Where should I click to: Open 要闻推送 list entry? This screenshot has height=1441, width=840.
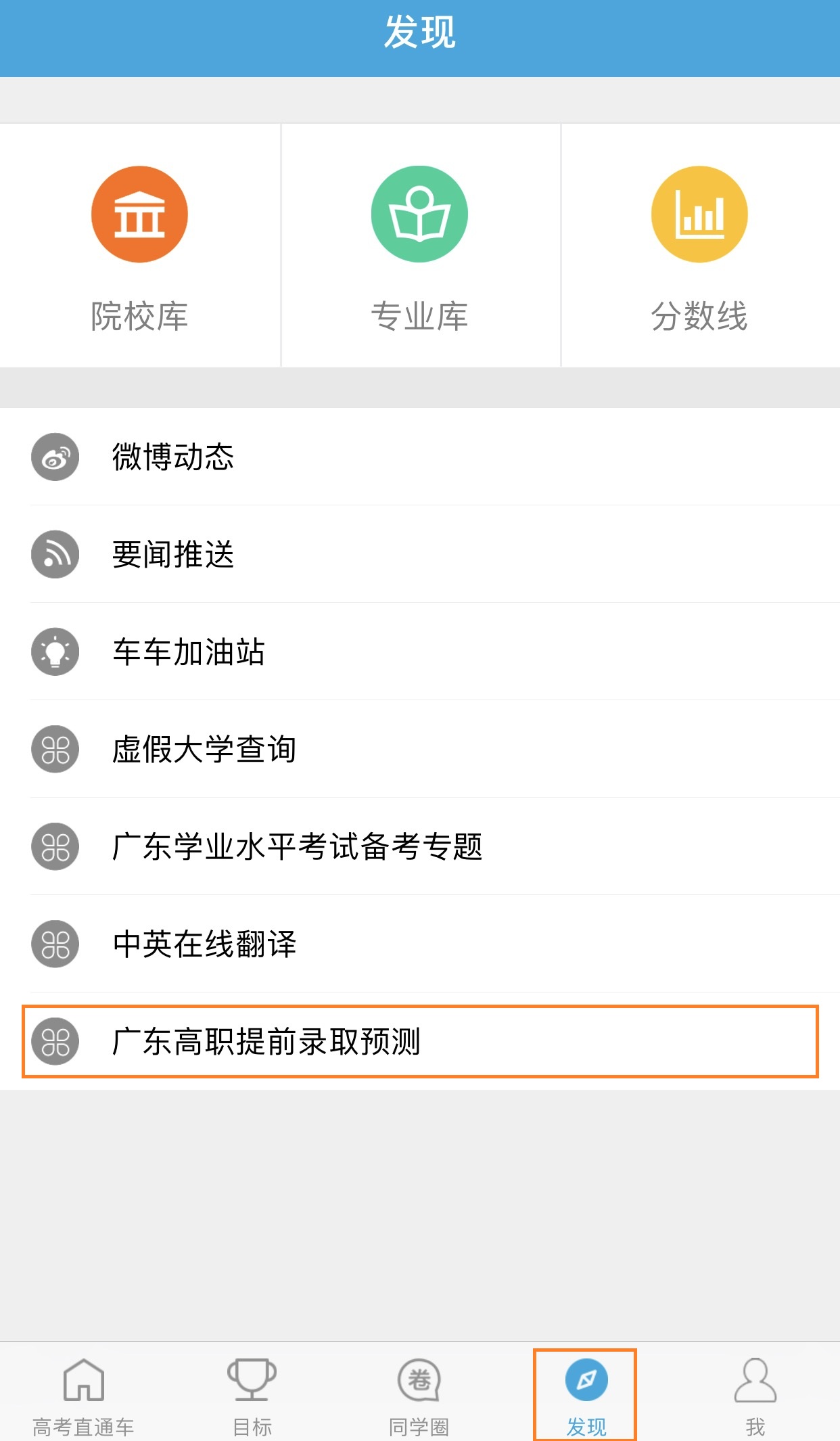[x=173, y=555]
